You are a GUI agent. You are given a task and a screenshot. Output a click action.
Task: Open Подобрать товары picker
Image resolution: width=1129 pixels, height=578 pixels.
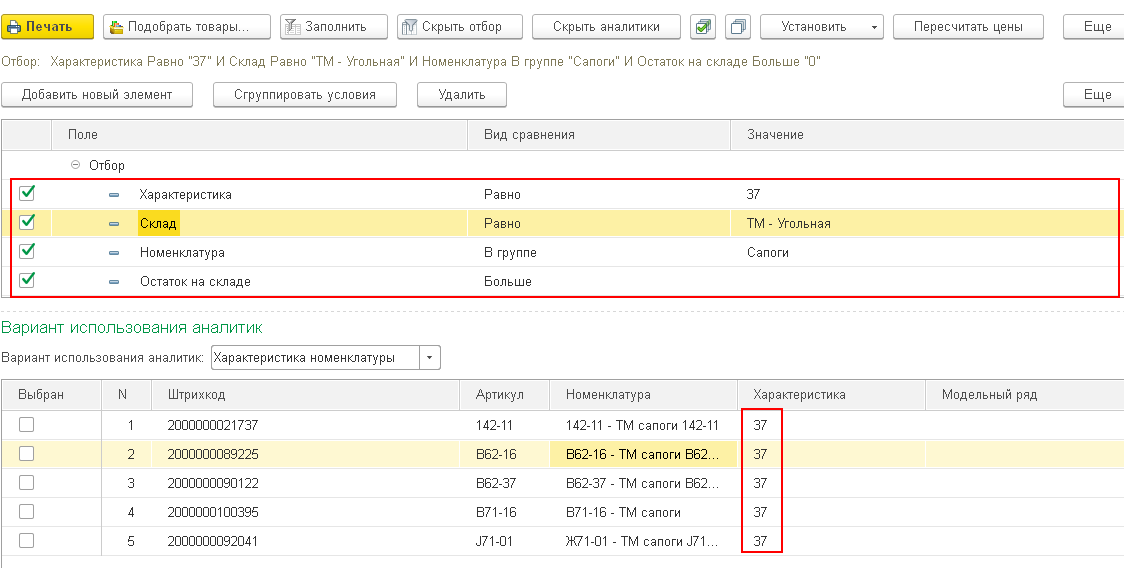187,27
